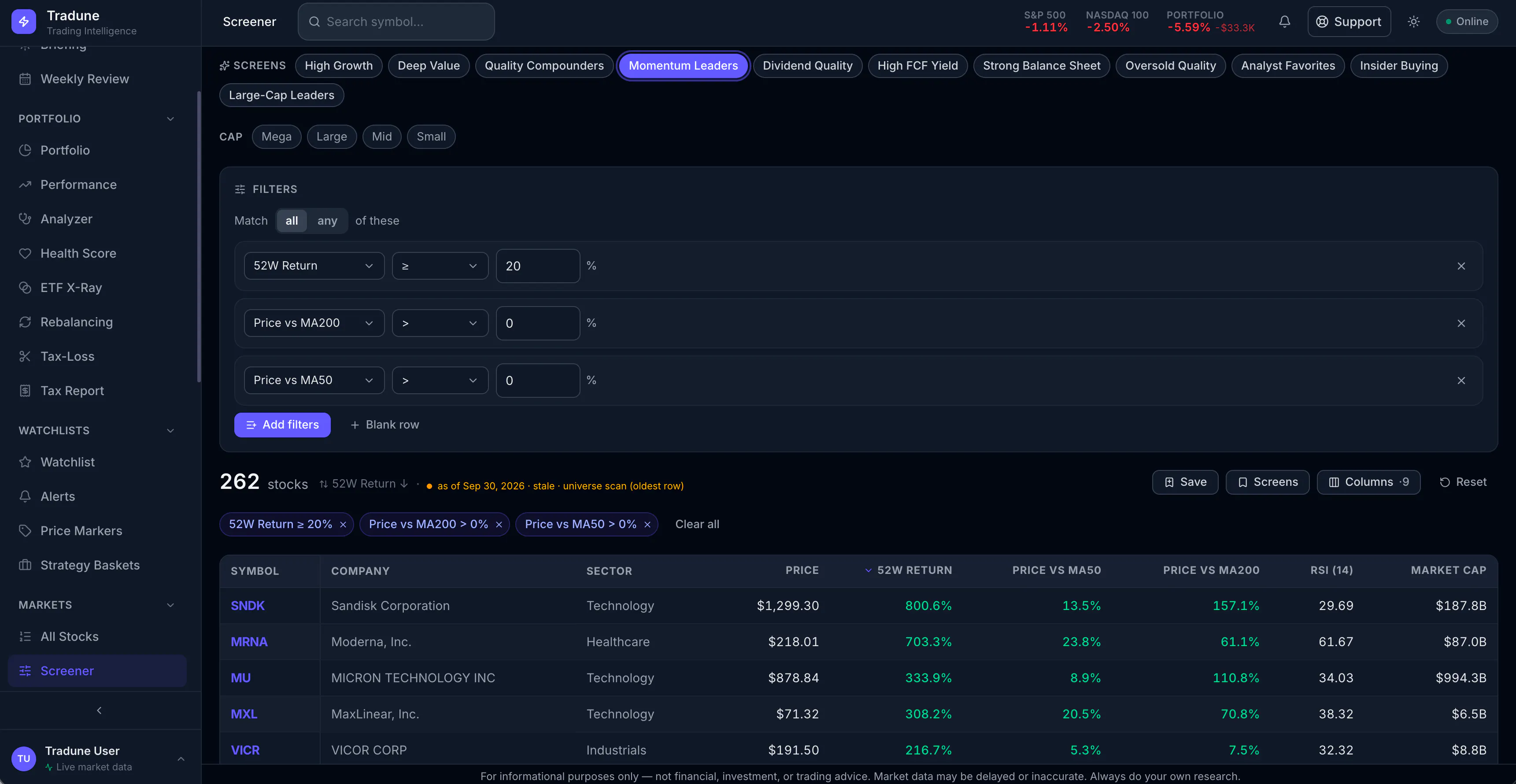Viewport: 1516px width, 784px height.
Task: Open Health Score in the sidebar
Action: click(97, 253)
